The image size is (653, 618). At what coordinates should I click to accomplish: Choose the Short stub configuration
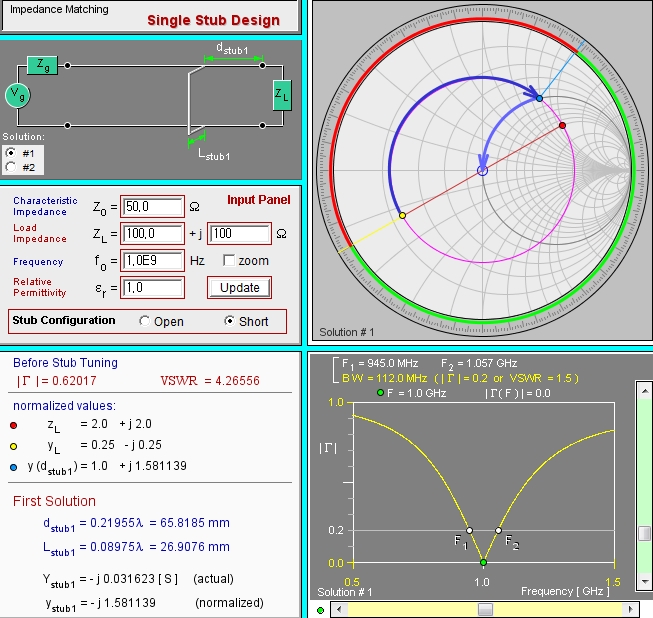229,321
